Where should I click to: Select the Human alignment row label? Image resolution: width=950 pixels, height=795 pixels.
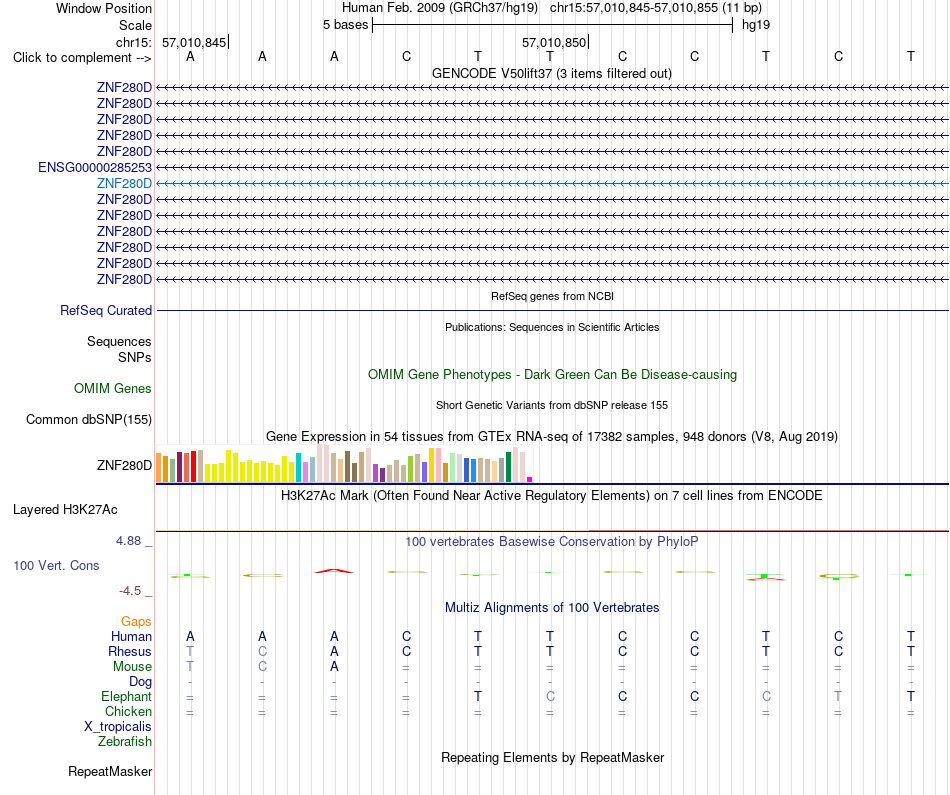[x=131, y=636]
